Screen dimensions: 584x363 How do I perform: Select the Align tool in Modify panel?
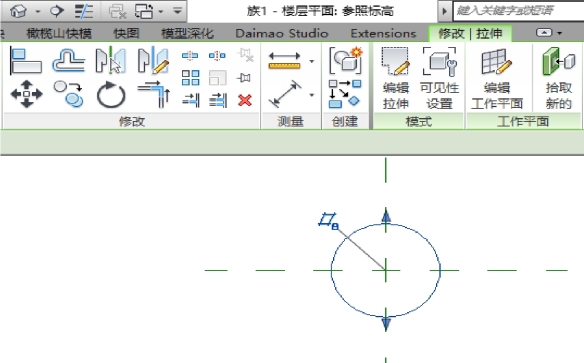[x=26, y=61]
